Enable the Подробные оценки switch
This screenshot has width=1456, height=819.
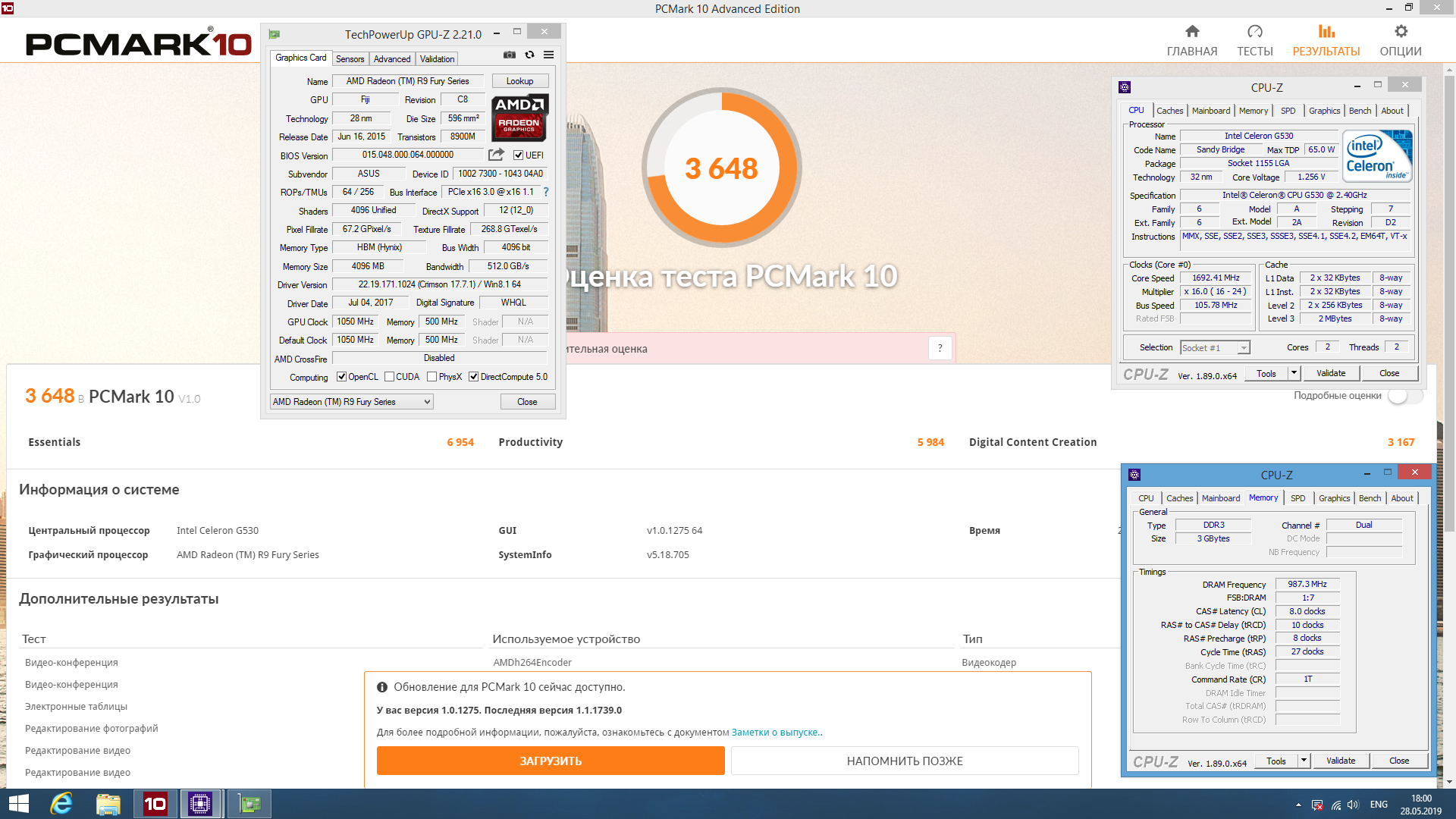1405,396
